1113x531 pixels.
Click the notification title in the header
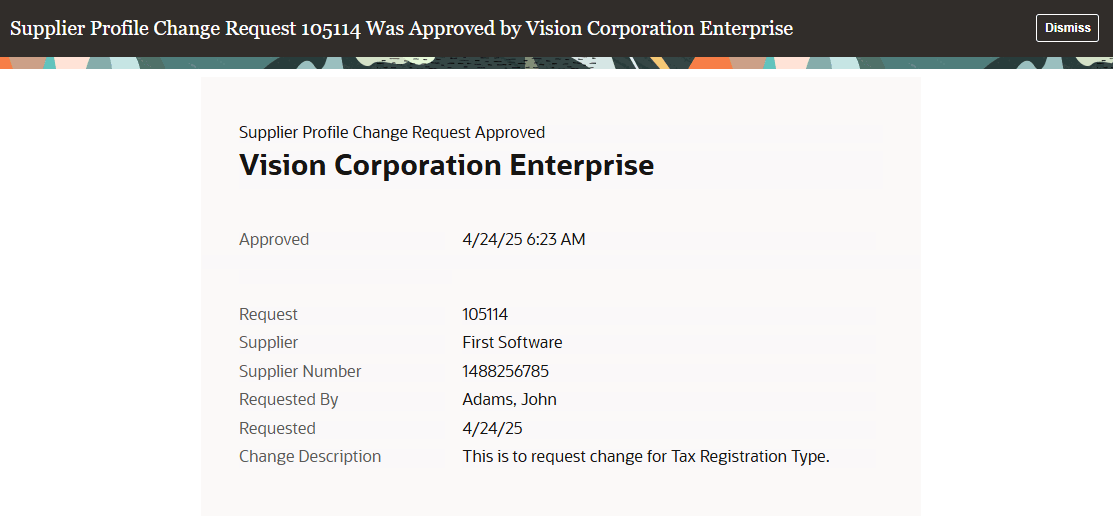tap(401, 28)
